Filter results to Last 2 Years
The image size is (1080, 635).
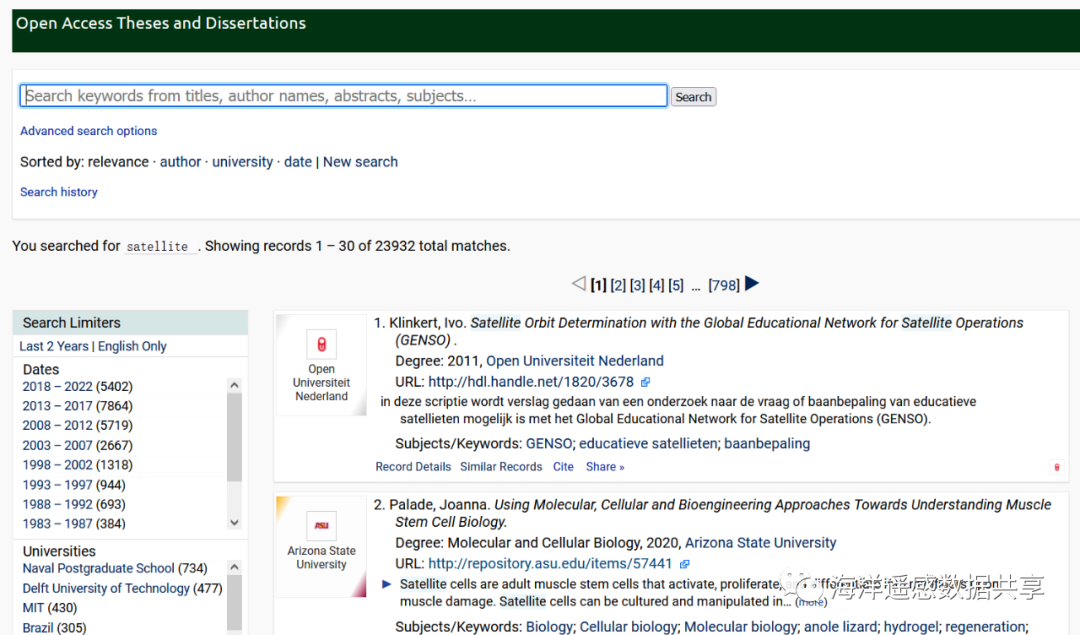tap(54, 346)
